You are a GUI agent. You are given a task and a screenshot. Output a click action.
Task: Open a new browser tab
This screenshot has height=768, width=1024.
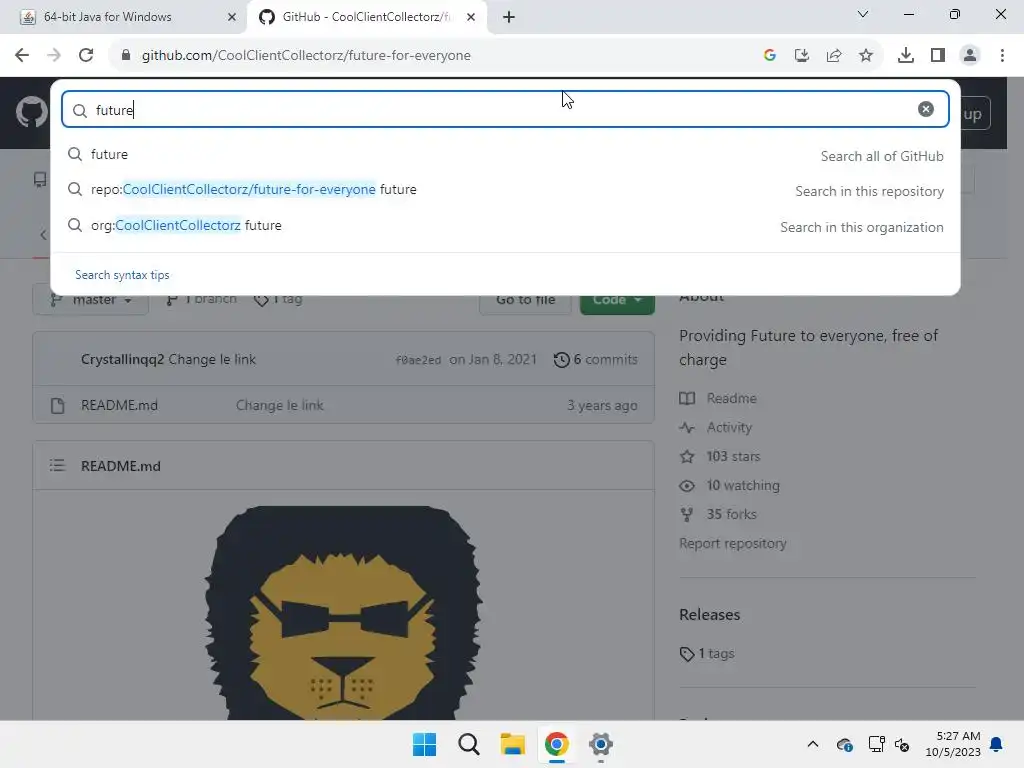tap(509, 17)
